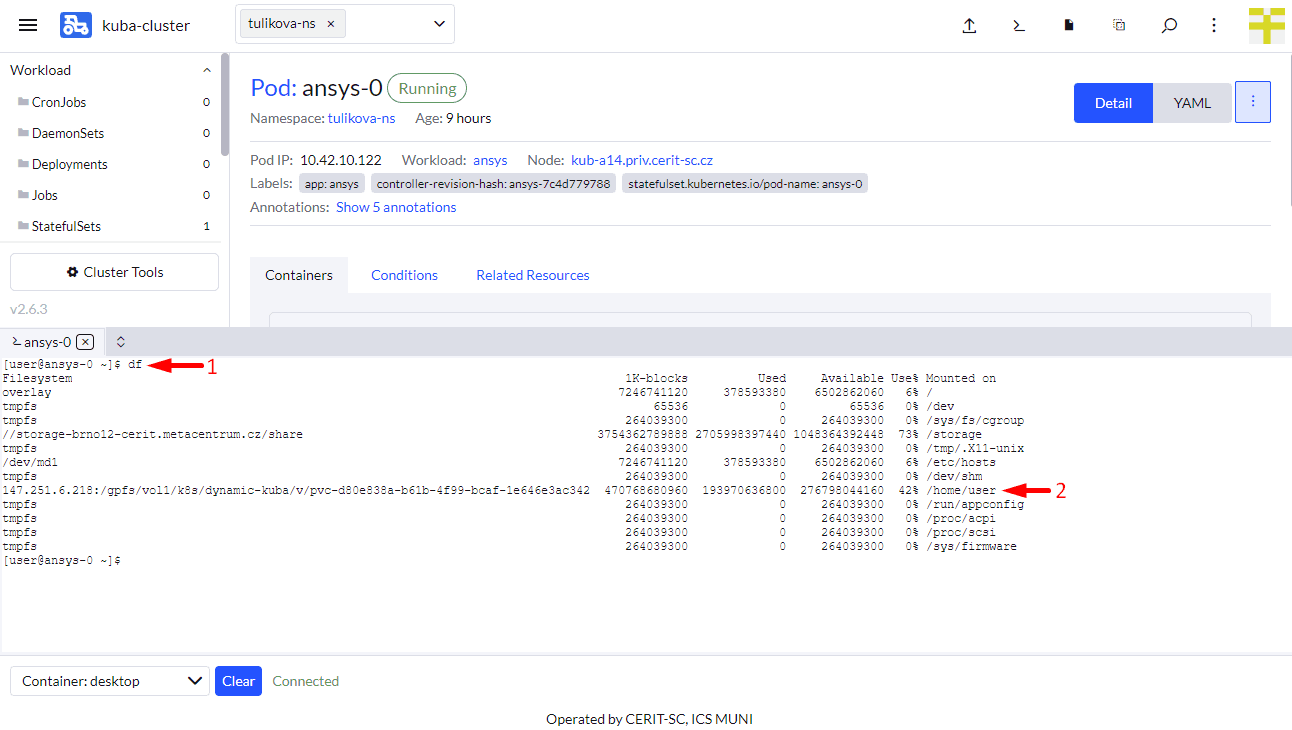Click the import YAML upload icon
The image size is (1292, 730).
click(x=969, y=26)
